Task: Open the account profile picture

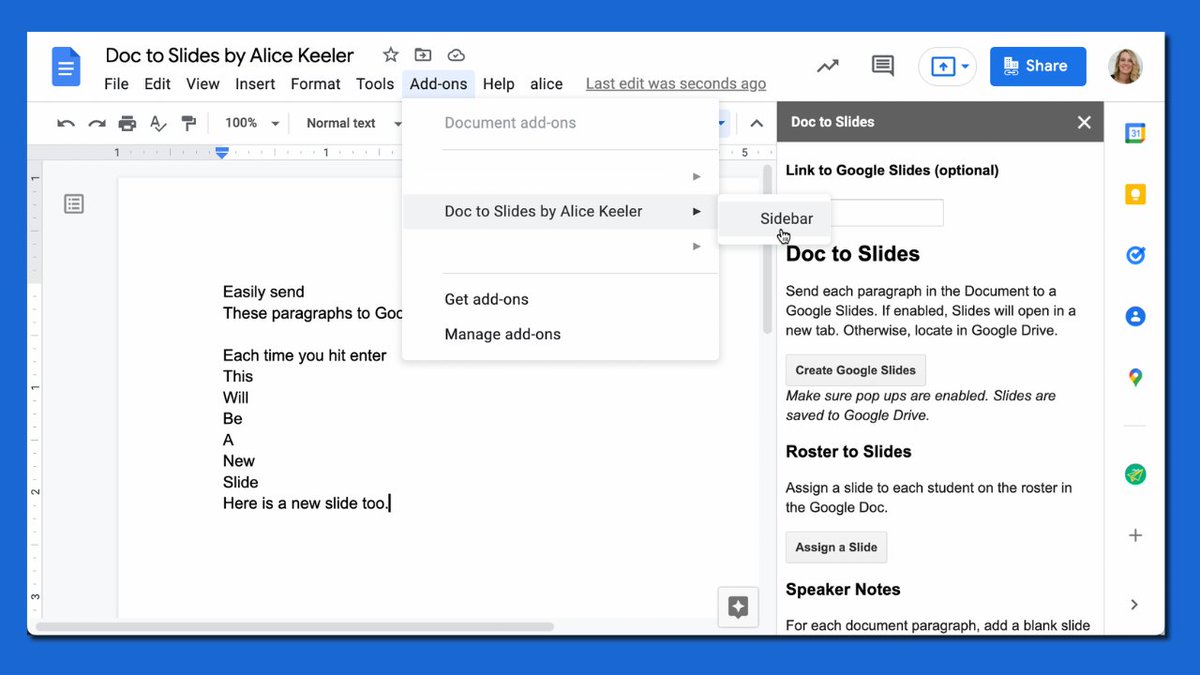Action: pyautogui.click(x=1125, y=66)
